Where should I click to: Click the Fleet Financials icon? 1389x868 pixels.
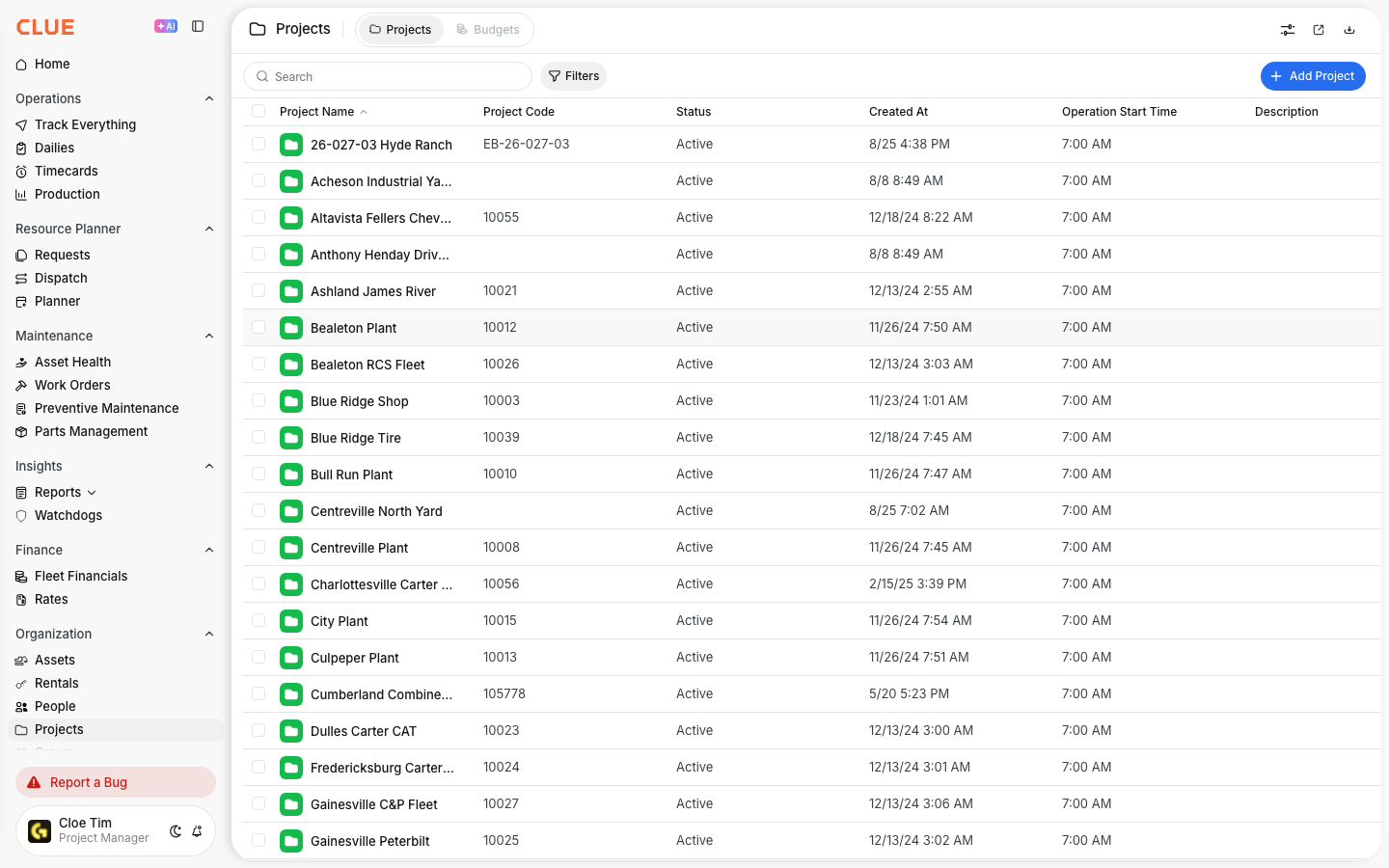[21, 577]
